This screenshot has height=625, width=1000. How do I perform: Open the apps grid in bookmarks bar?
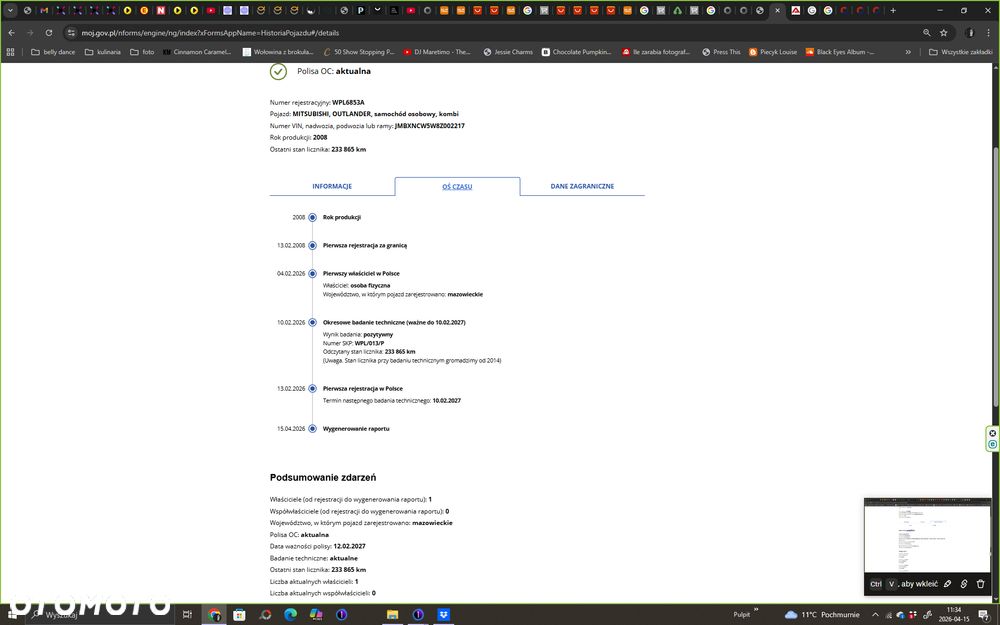pyautogui.click(x=10, y=52)
